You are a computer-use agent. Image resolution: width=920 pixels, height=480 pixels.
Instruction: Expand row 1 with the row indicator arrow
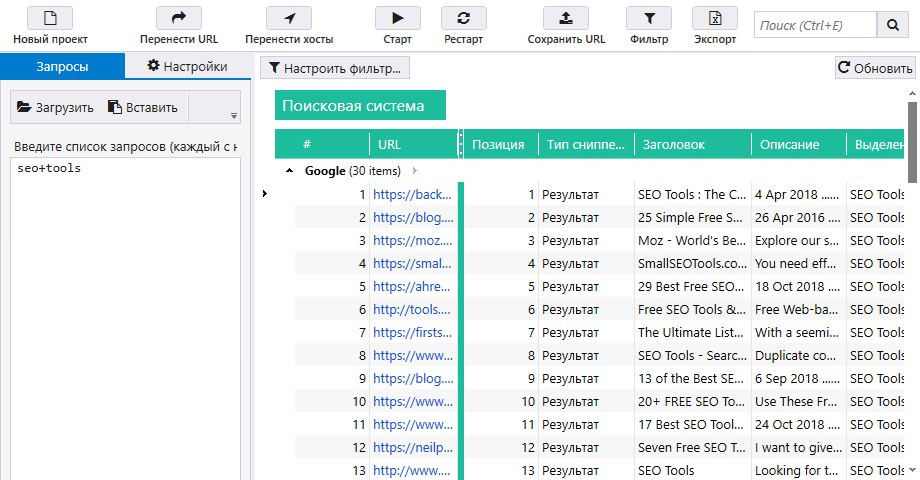(265, 194)
